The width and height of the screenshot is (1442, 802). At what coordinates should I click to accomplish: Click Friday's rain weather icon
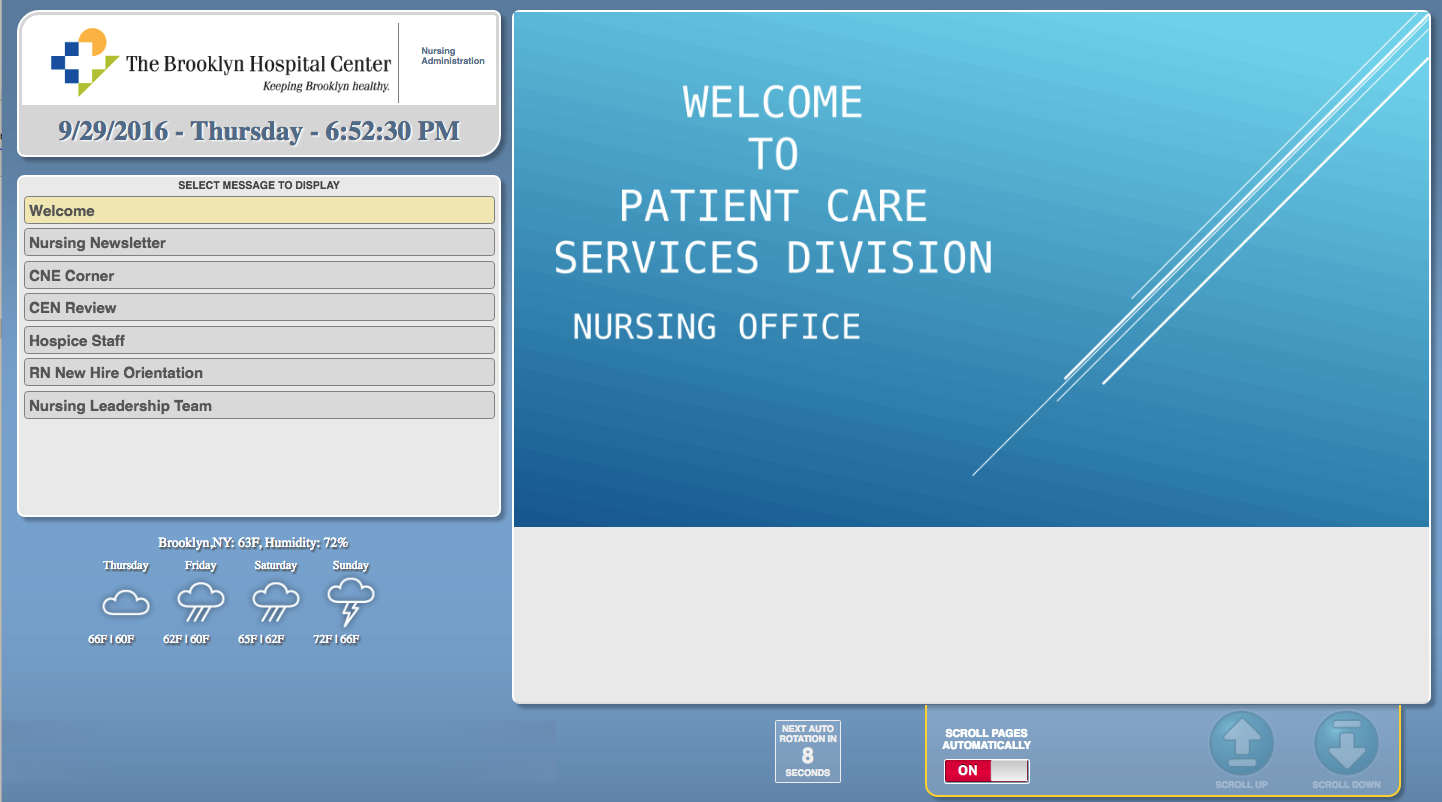coord(201,603)
